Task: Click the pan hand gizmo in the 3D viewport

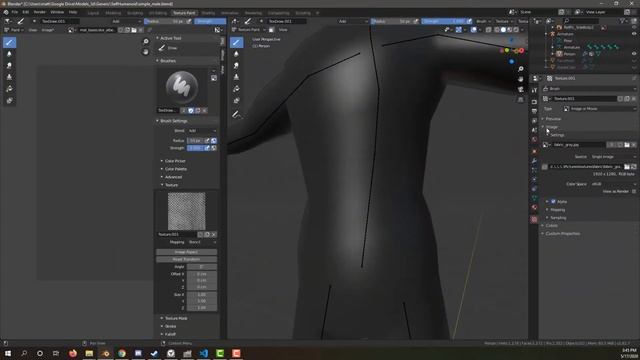Action: click(x=521, y=79)
